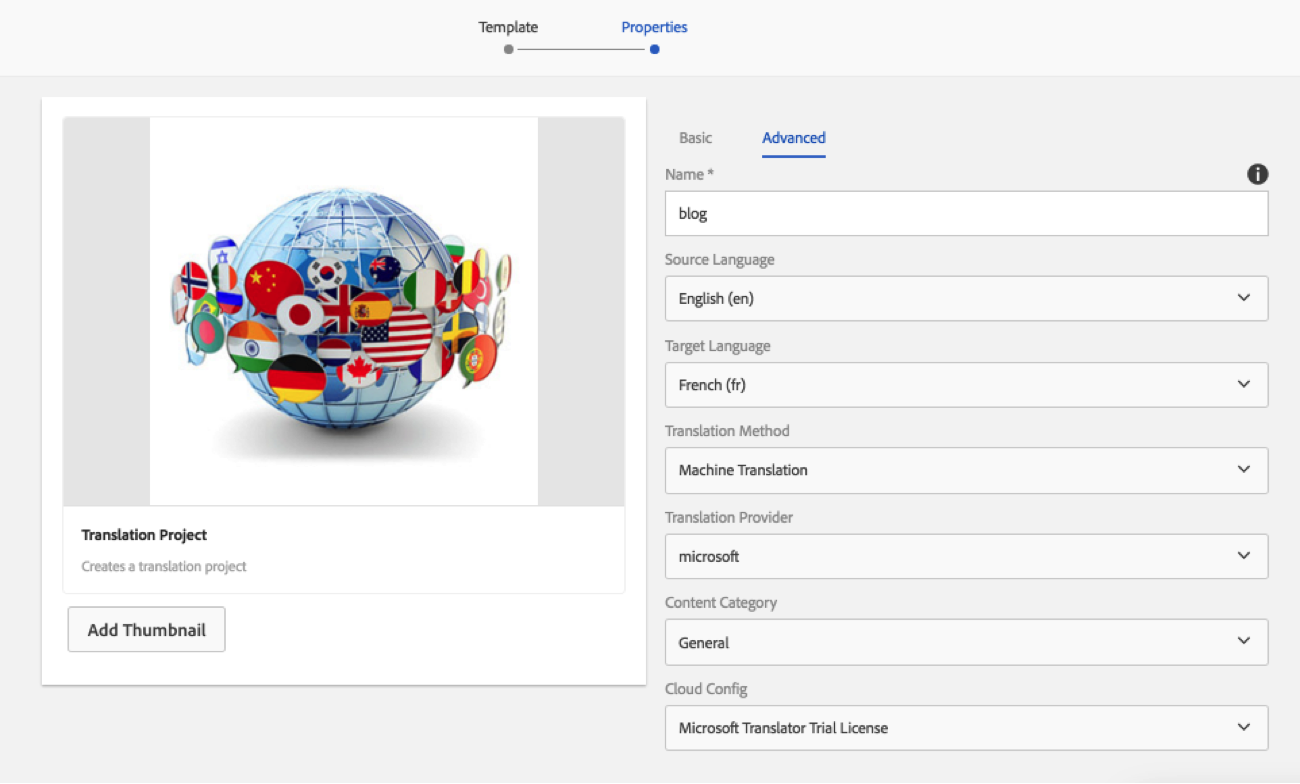Switch to the Basic tab
Image resolution: width=1300 pixels, height=784 pixels.
click(x=695, y=138)
